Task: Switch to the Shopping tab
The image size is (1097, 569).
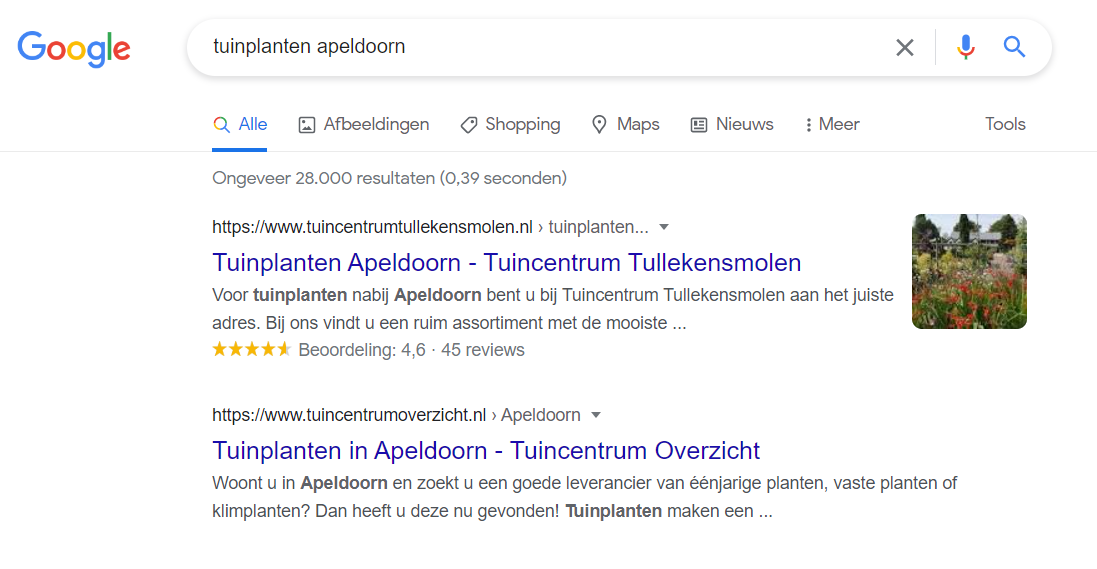Action: click(x=510, y=124)
